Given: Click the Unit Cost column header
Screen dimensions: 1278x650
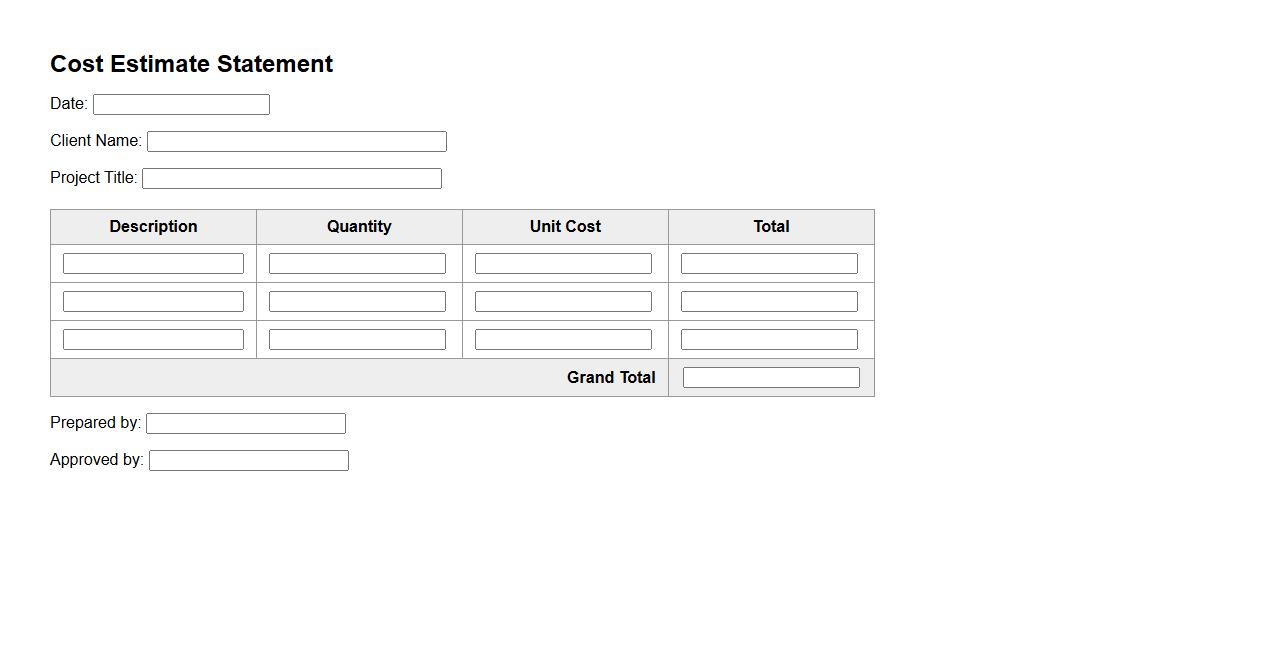Looking at the screenshot, I should point(565,227).
